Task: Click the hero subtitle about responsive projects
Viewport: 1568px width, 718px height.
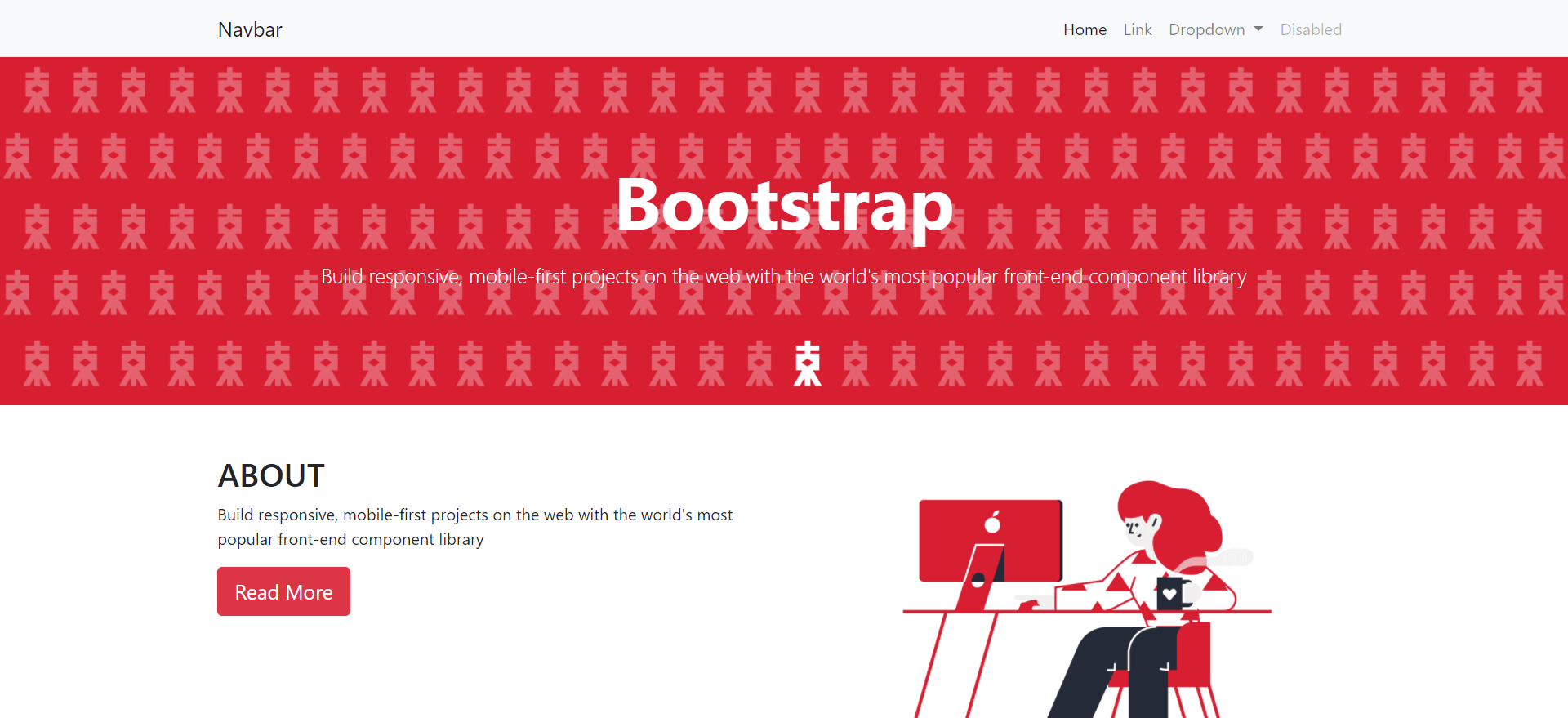Action: coord(784,277)
